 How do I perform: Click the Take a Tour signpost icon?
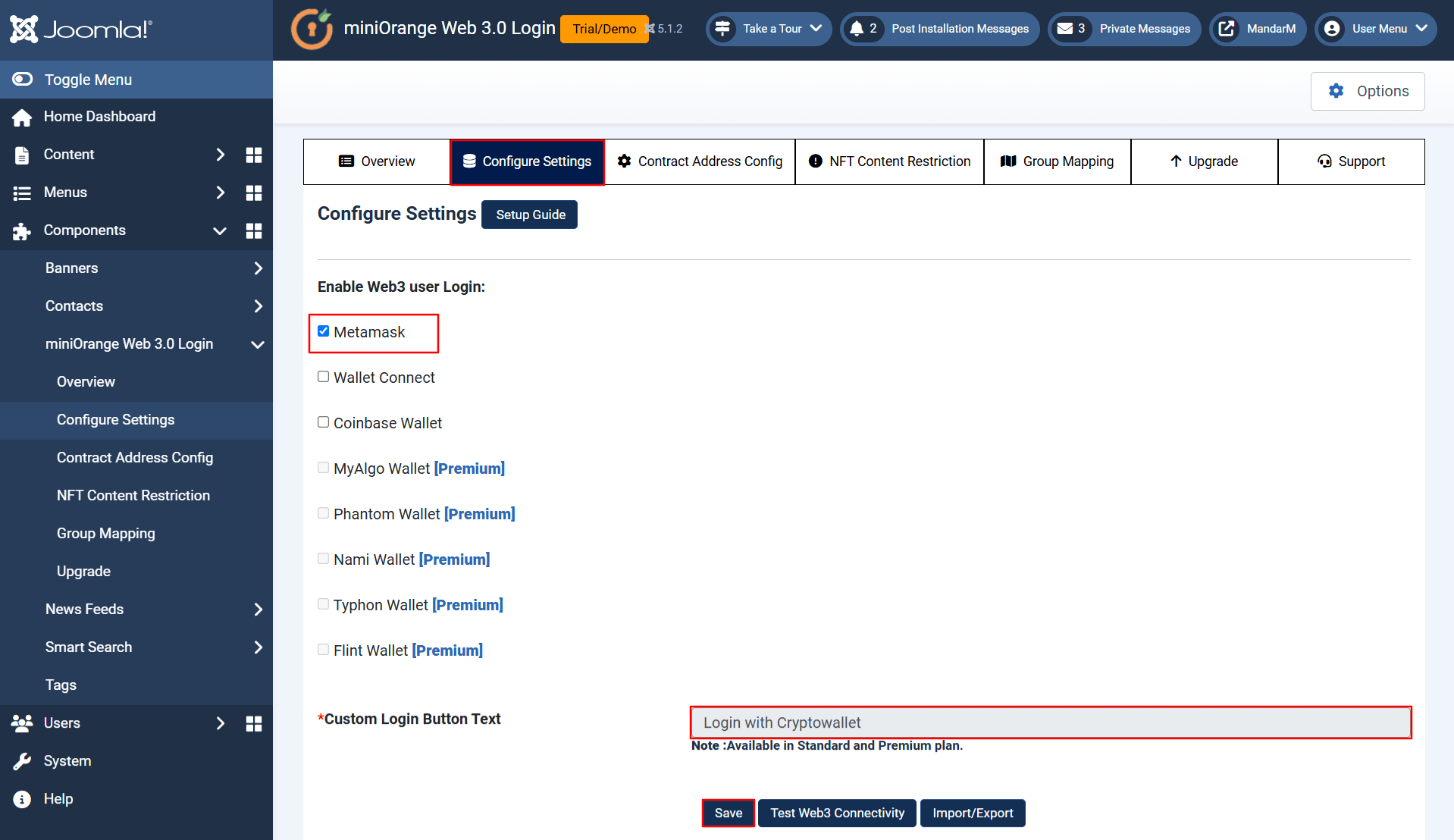point(722,29)
